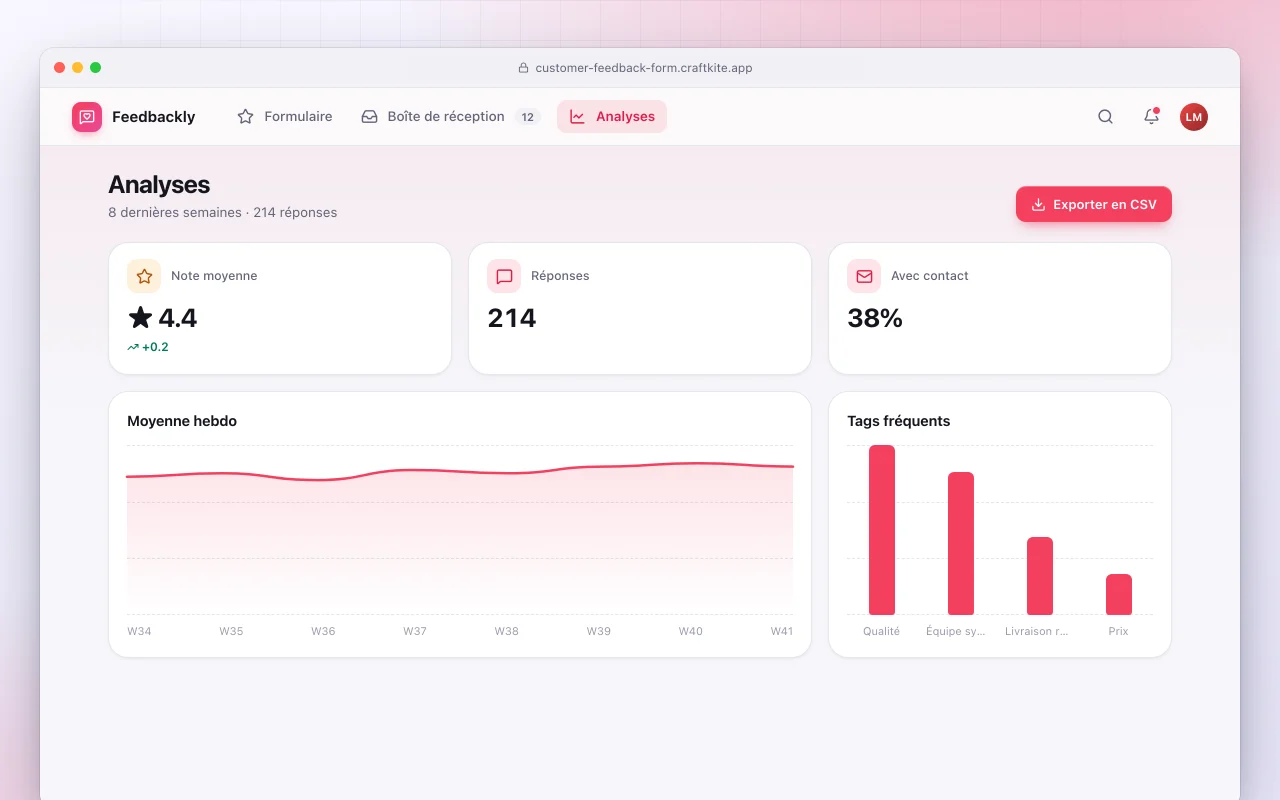Click the Analyses page heading
This screenshot has height=800, width=1280.
coord(159,185)
